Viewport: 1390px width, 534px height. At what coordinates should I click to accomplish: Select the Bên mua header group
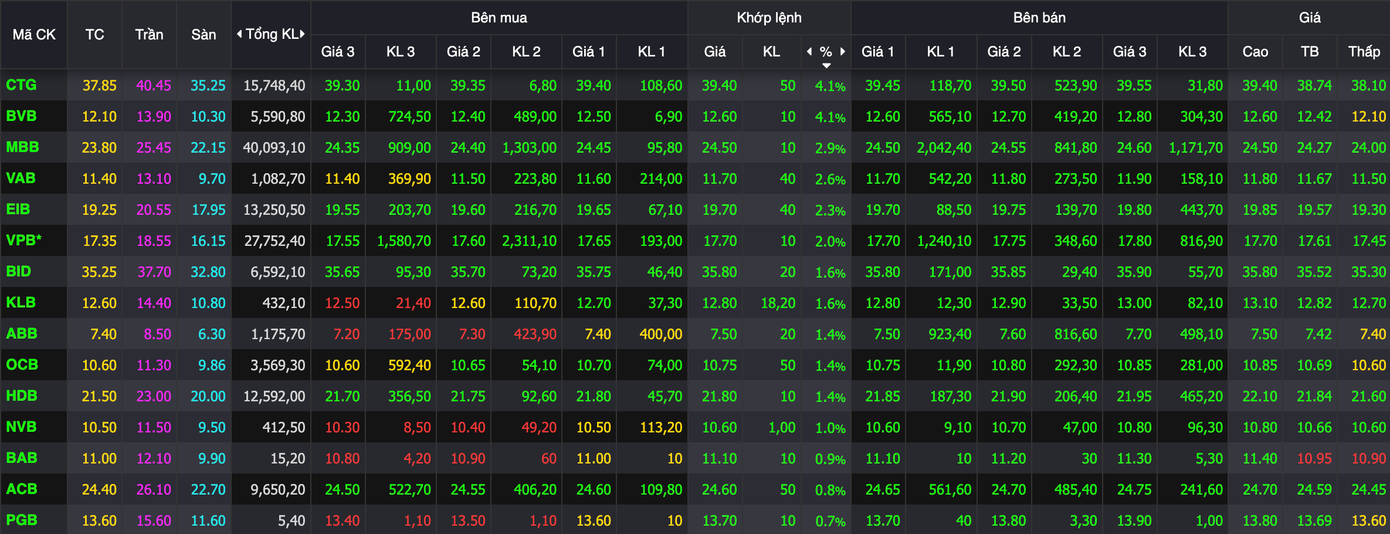(499, 17)
